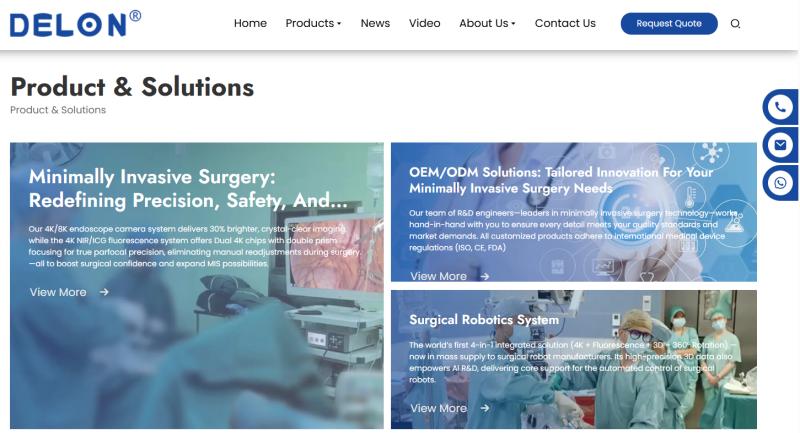Screen dimensions: 800x433
Task: Open the Surgical Robotics System card image
Action: (x=574, y=360)
